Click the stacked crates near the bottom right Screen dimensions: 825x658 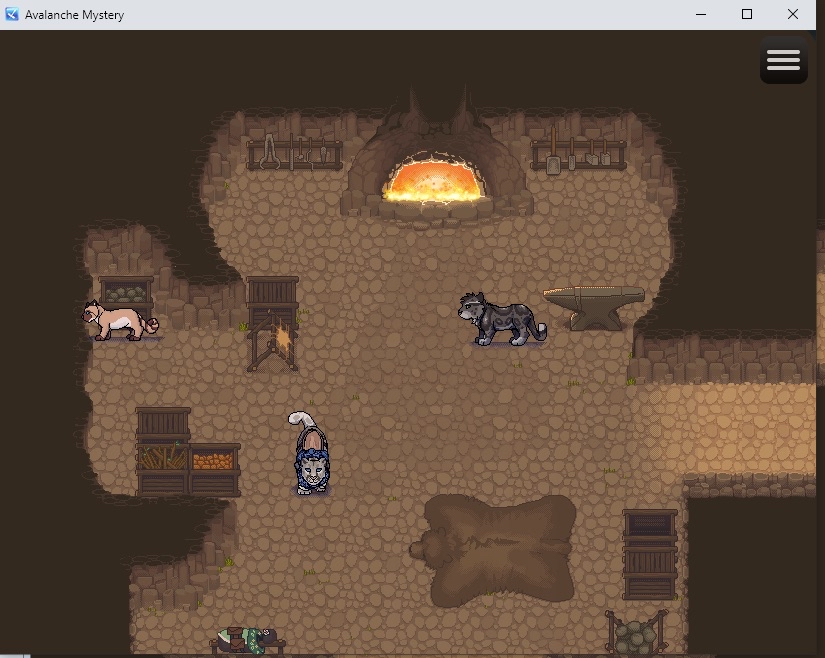coord(650,554)
